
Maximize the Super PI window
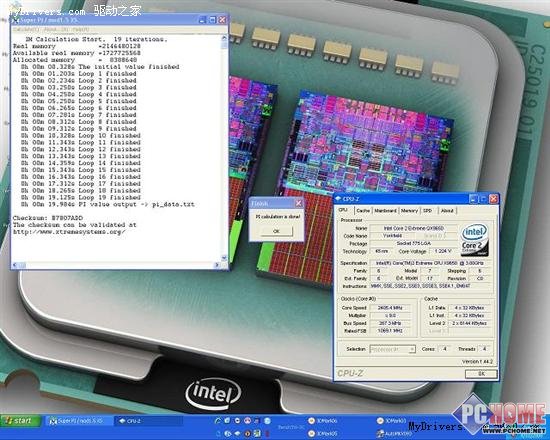[212, 20]
